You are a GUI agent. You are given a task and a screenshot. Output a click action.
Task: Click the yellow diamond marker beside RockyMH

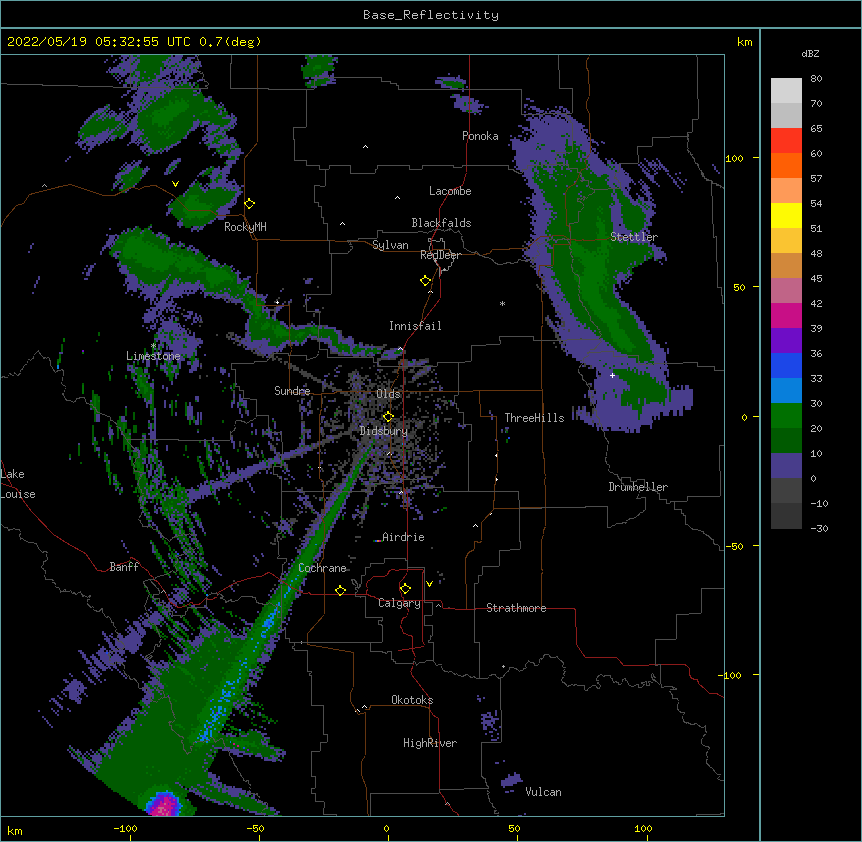[x=250, y=204]
